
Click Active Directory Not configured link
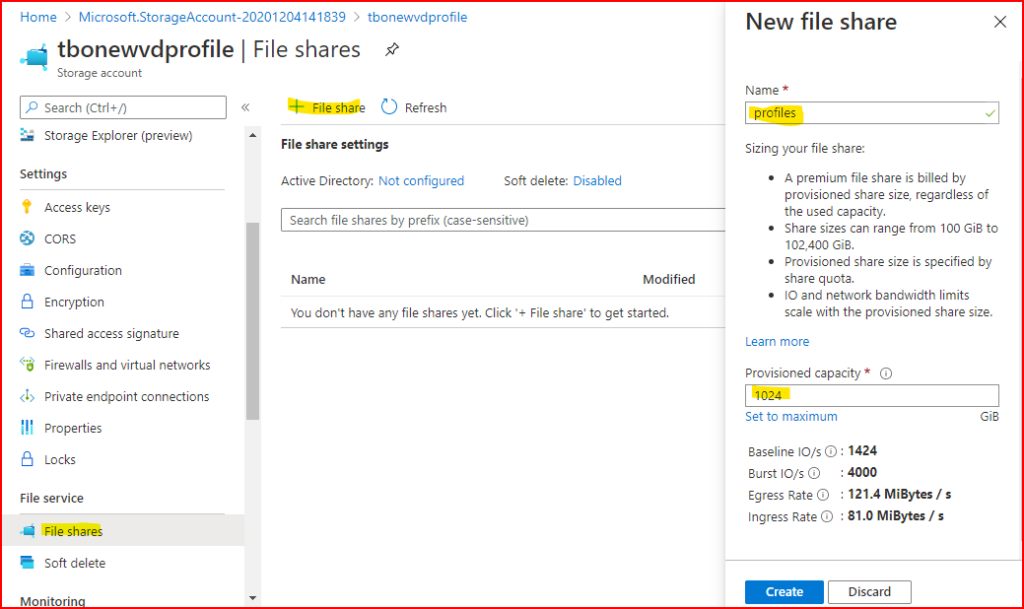pyautogui.click(x=421, y=181)
